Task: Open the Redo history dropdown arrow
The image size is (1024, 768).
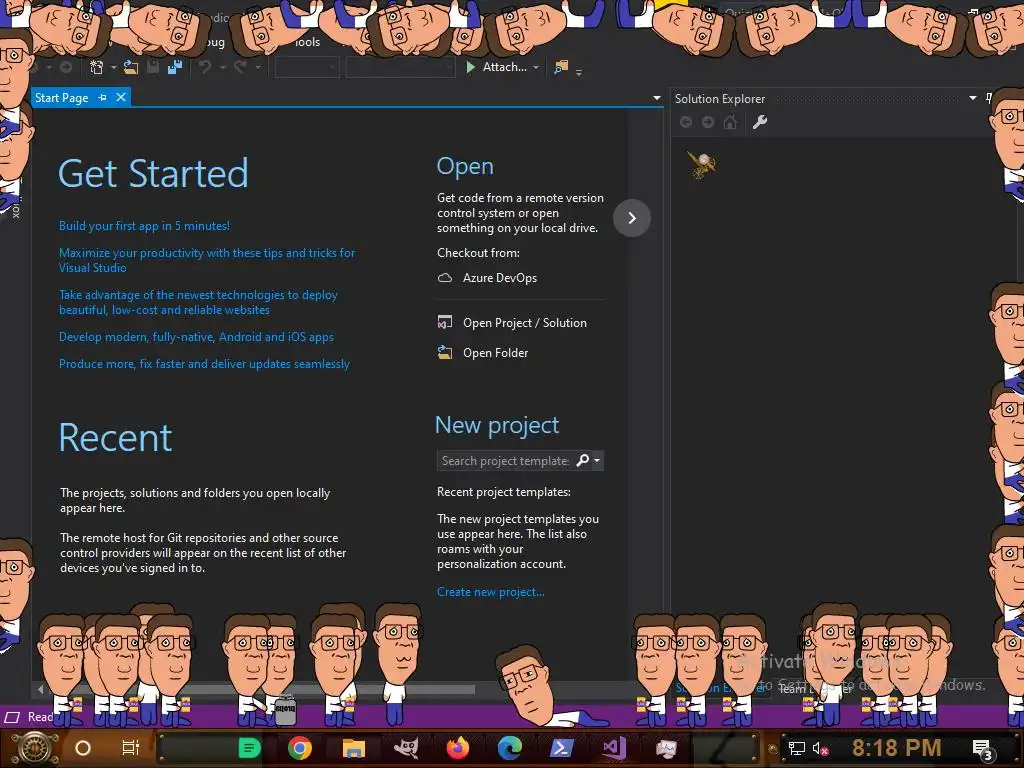Action: (x=258, y=67)
